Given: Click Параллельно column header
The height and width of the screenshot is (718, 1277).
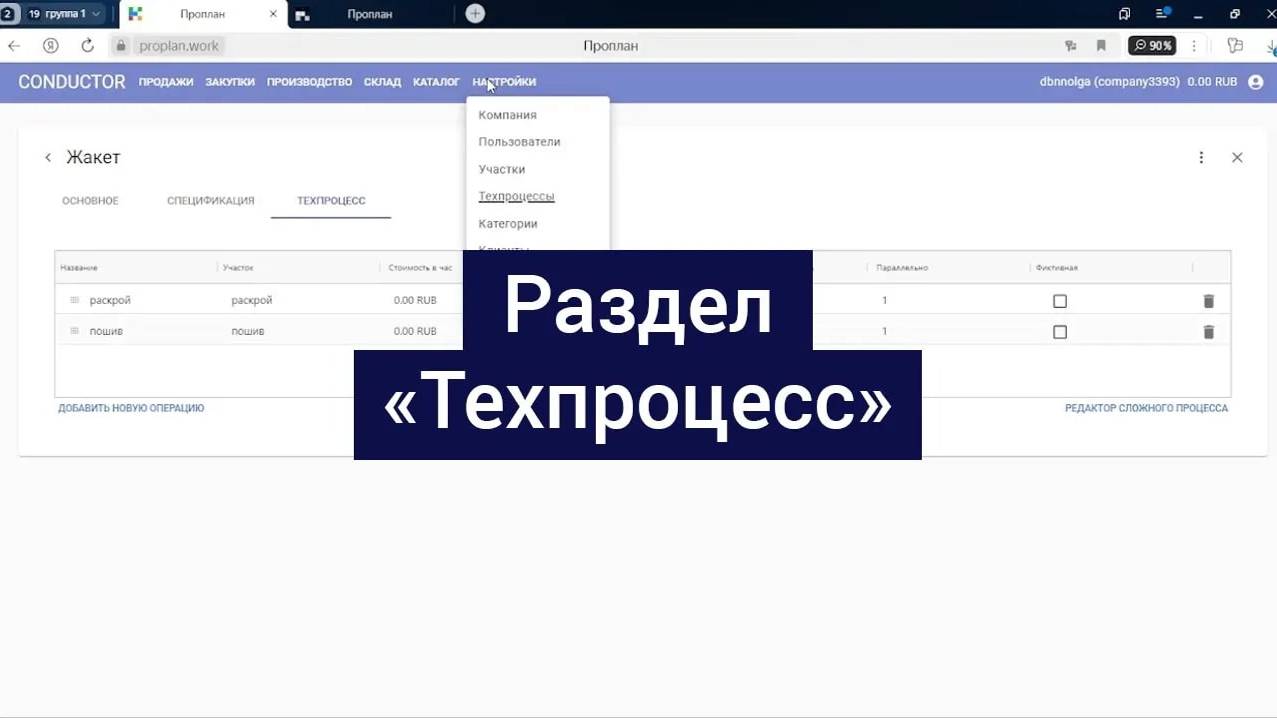Looking at the screenshot, I should pos(902,268).
